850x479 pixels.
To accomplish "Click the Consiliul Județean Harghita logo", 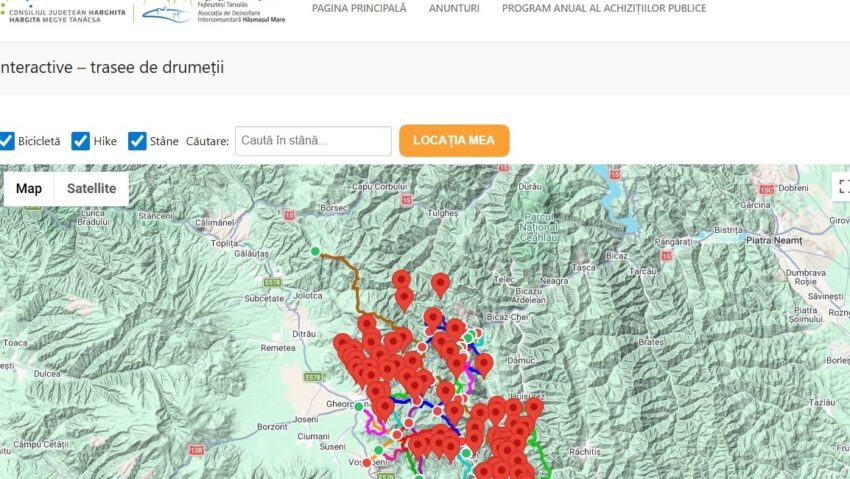I will [x=63, y=12].
